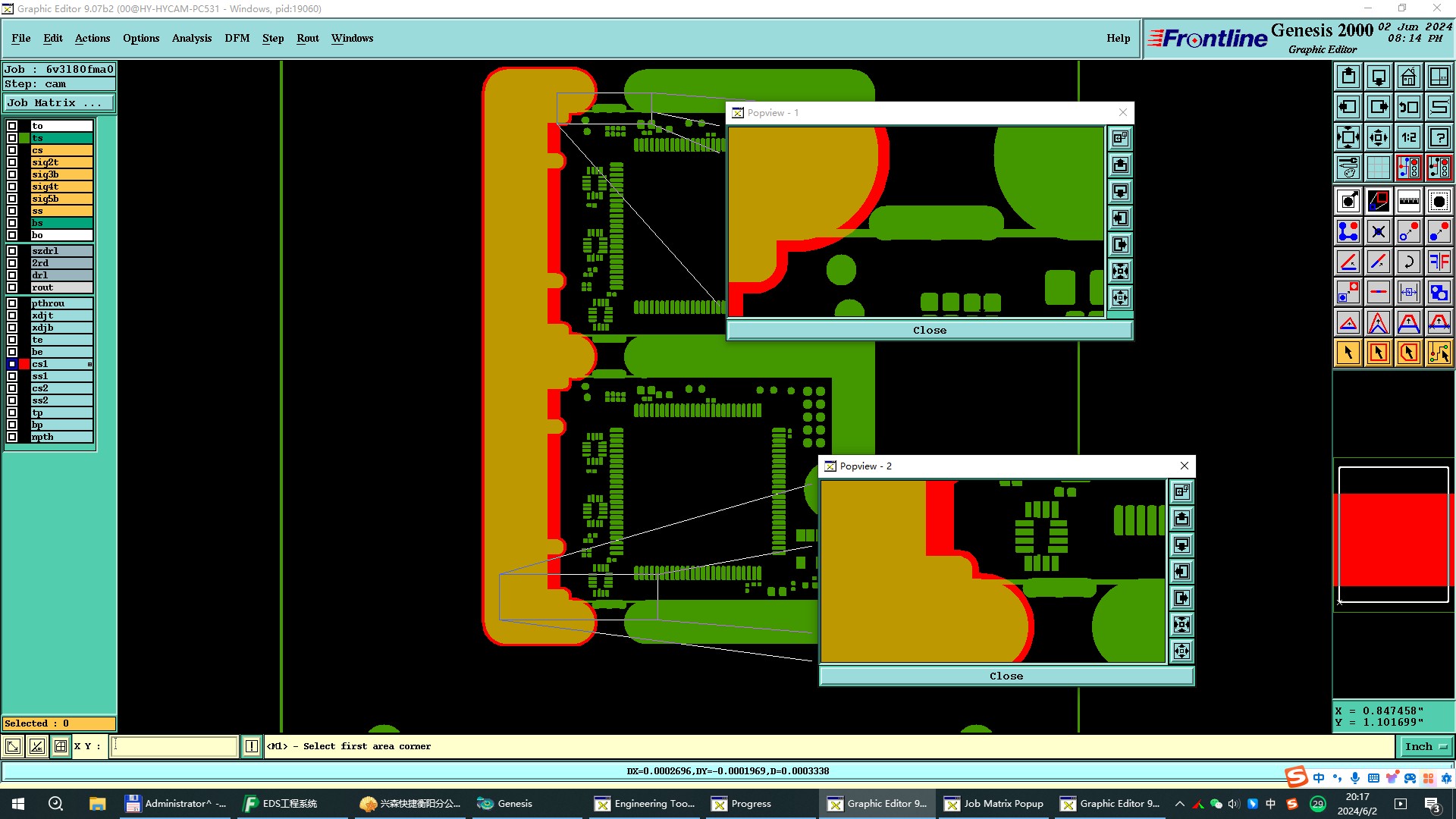Show hidden system tray icons chevron
The image size is (1456, 819).
pyautogui.click(x=1179, y=804)
